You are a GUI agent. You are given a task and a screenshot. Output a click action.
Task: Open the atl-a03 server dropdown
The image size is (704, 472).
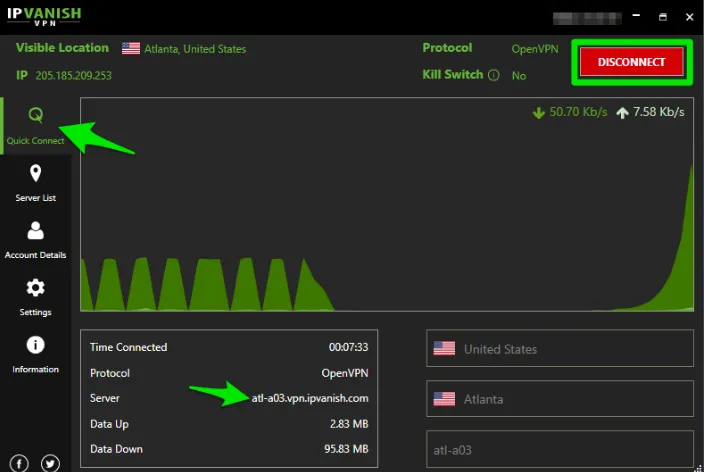point(559,449)
